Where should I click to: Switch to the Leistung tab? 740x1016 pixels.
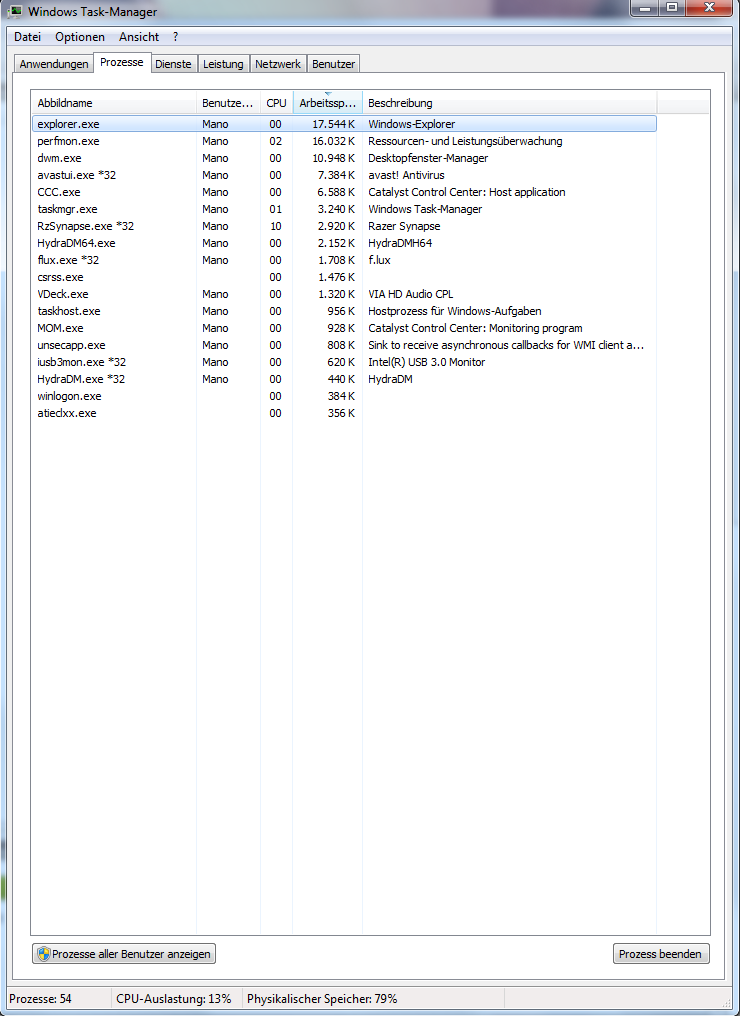[x=223, y=64]
